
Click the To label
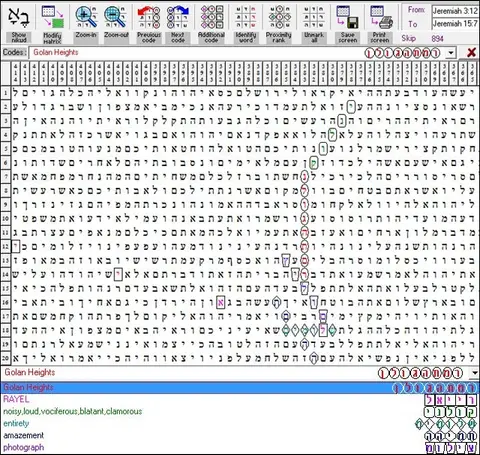point(413,24)
